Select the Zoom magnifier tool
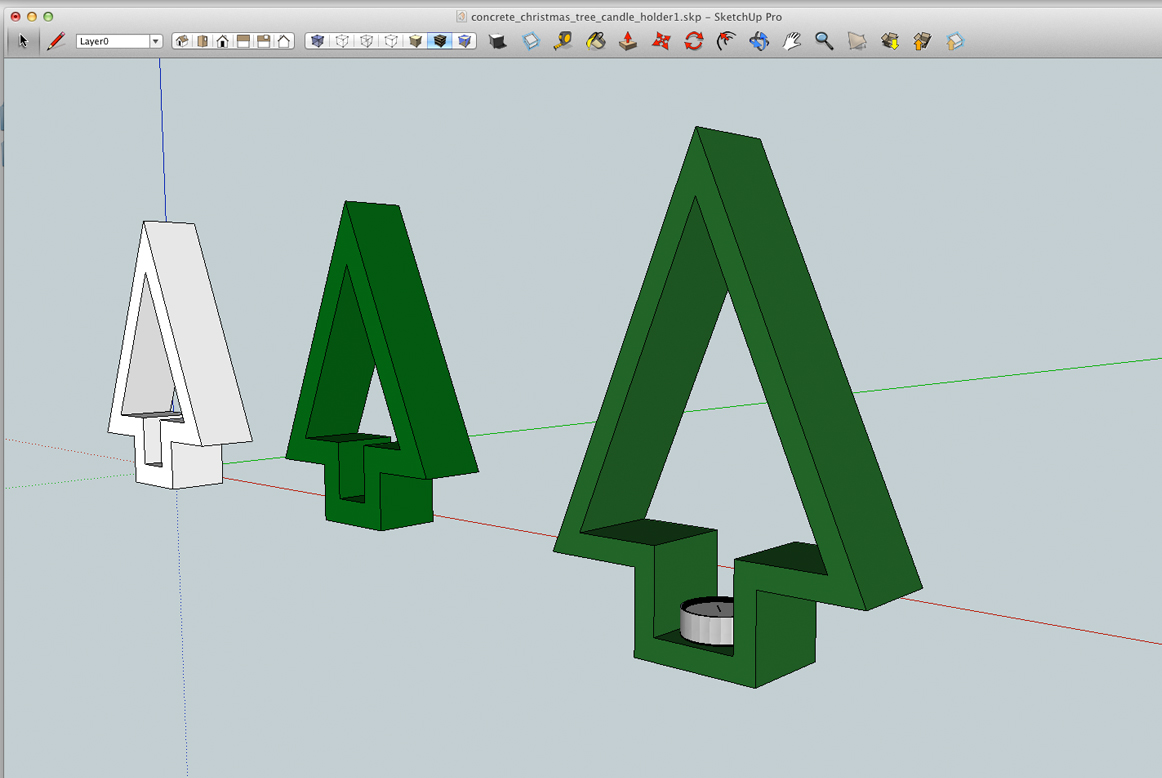 point(823,41)
